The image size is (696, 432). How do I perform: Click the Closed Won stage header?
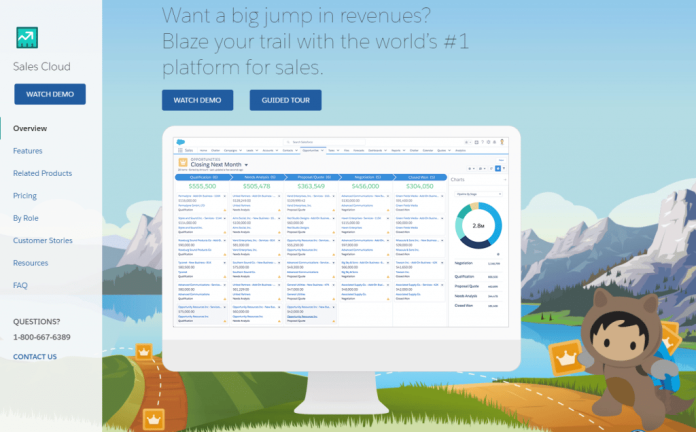click(x=421, y=177)
